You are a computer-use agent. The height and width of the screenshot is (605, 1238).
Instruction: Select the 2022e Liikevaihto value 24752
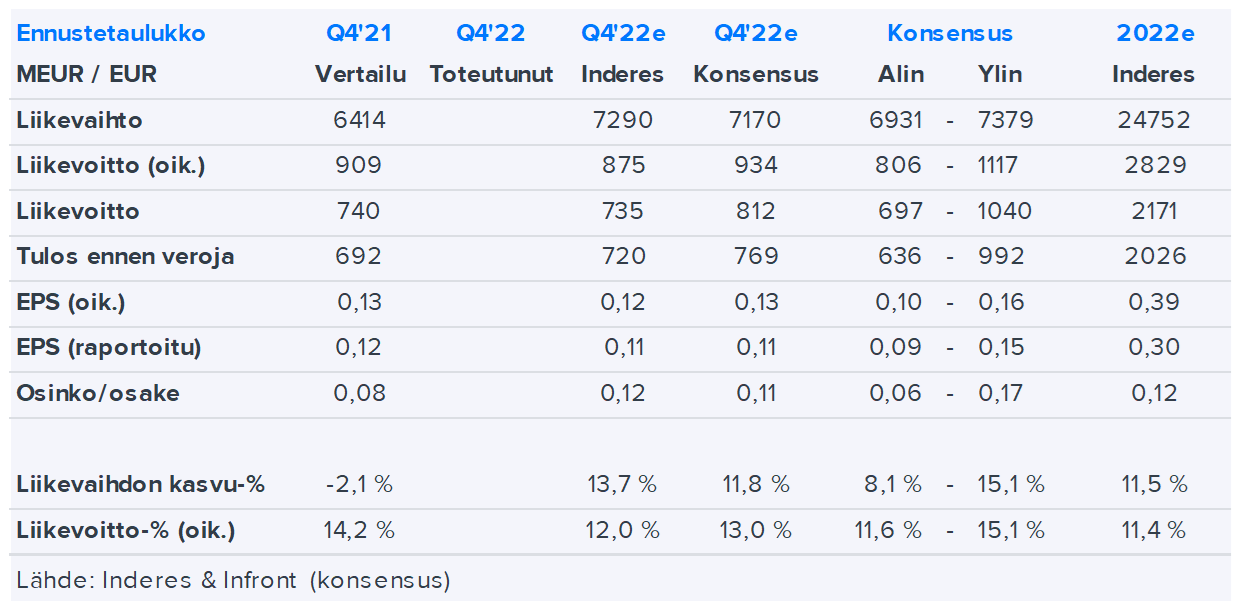(1155, 121)
